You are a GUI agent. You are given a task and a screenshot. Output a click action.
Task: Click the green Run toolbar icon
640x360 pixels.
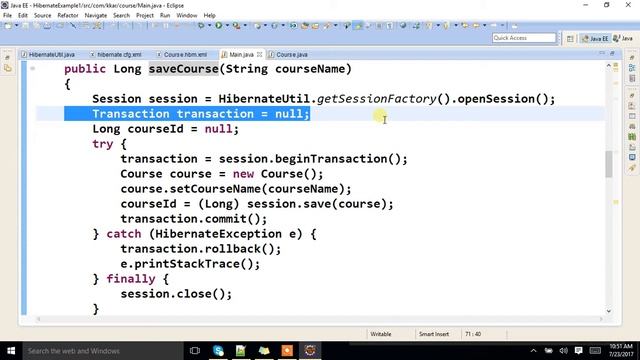coord(219,26)
